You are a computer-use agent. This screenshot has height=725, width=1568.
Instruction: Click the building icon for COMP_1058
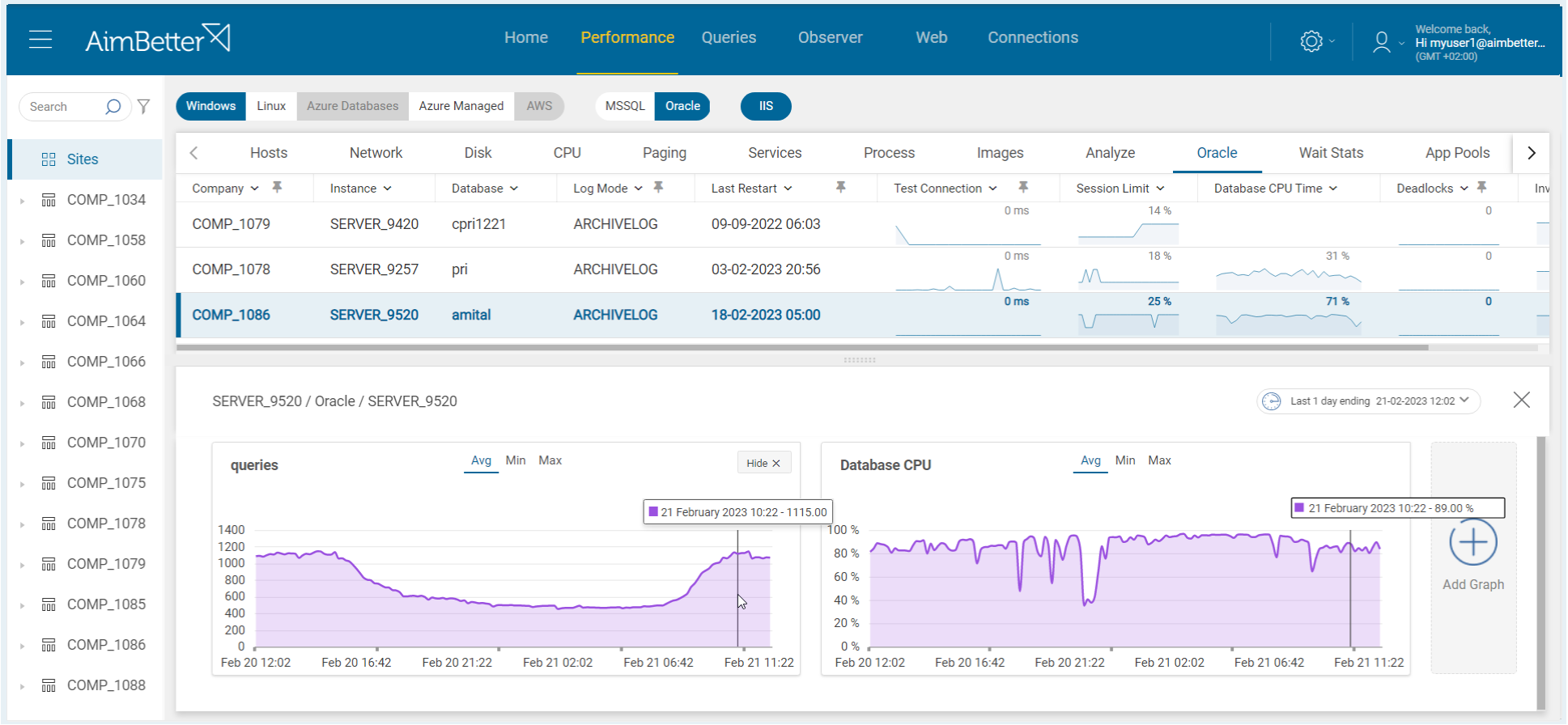(49, 240)
